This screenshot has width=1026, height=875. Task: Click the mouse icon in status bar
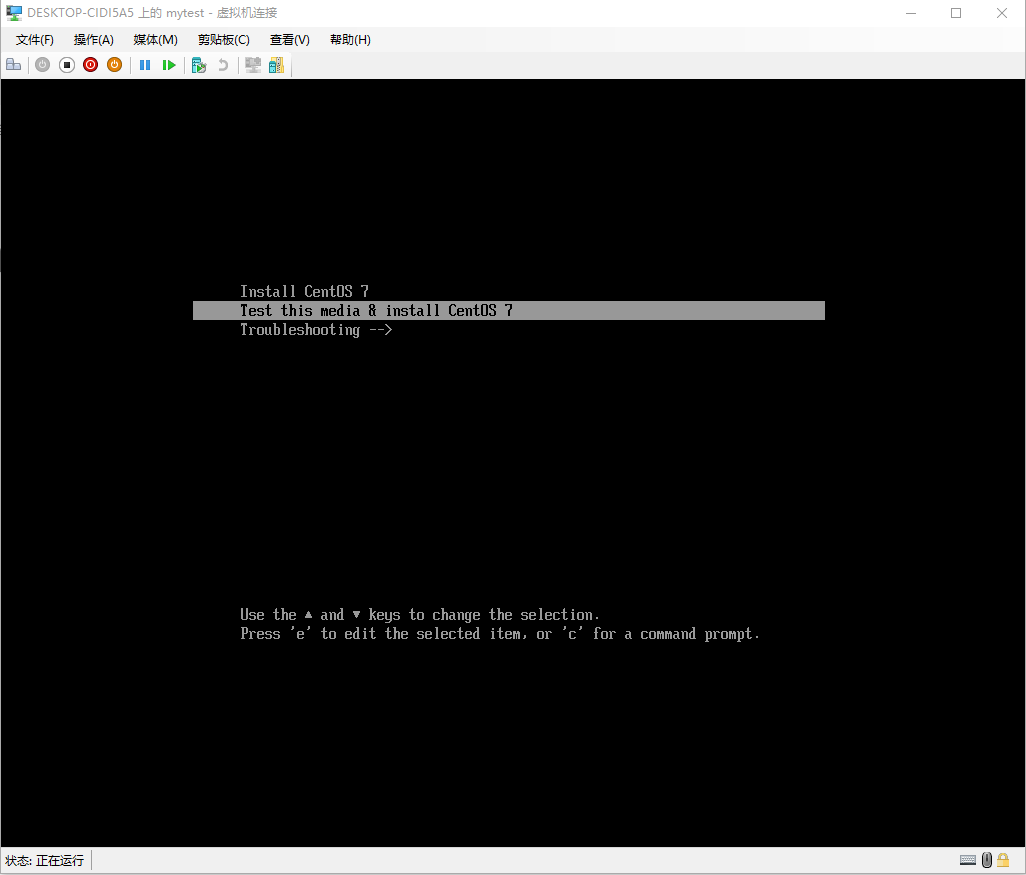987,860
